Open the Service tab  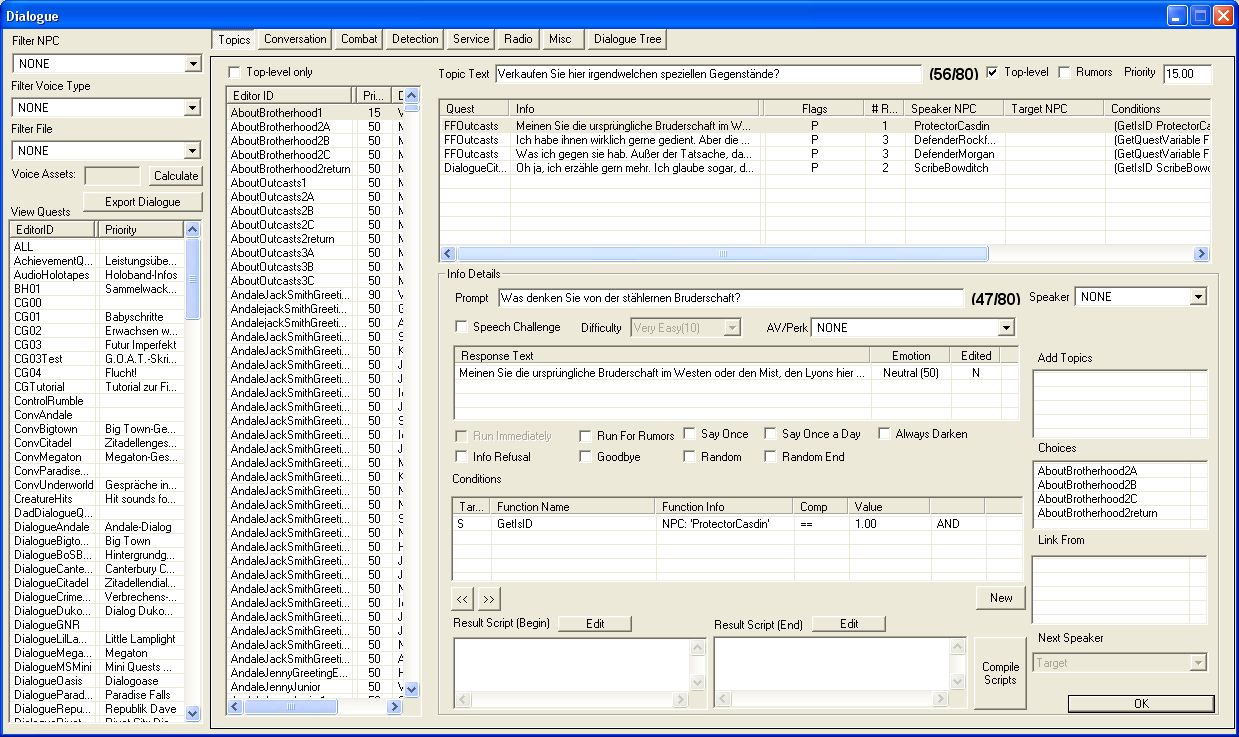tap(471, 39)
